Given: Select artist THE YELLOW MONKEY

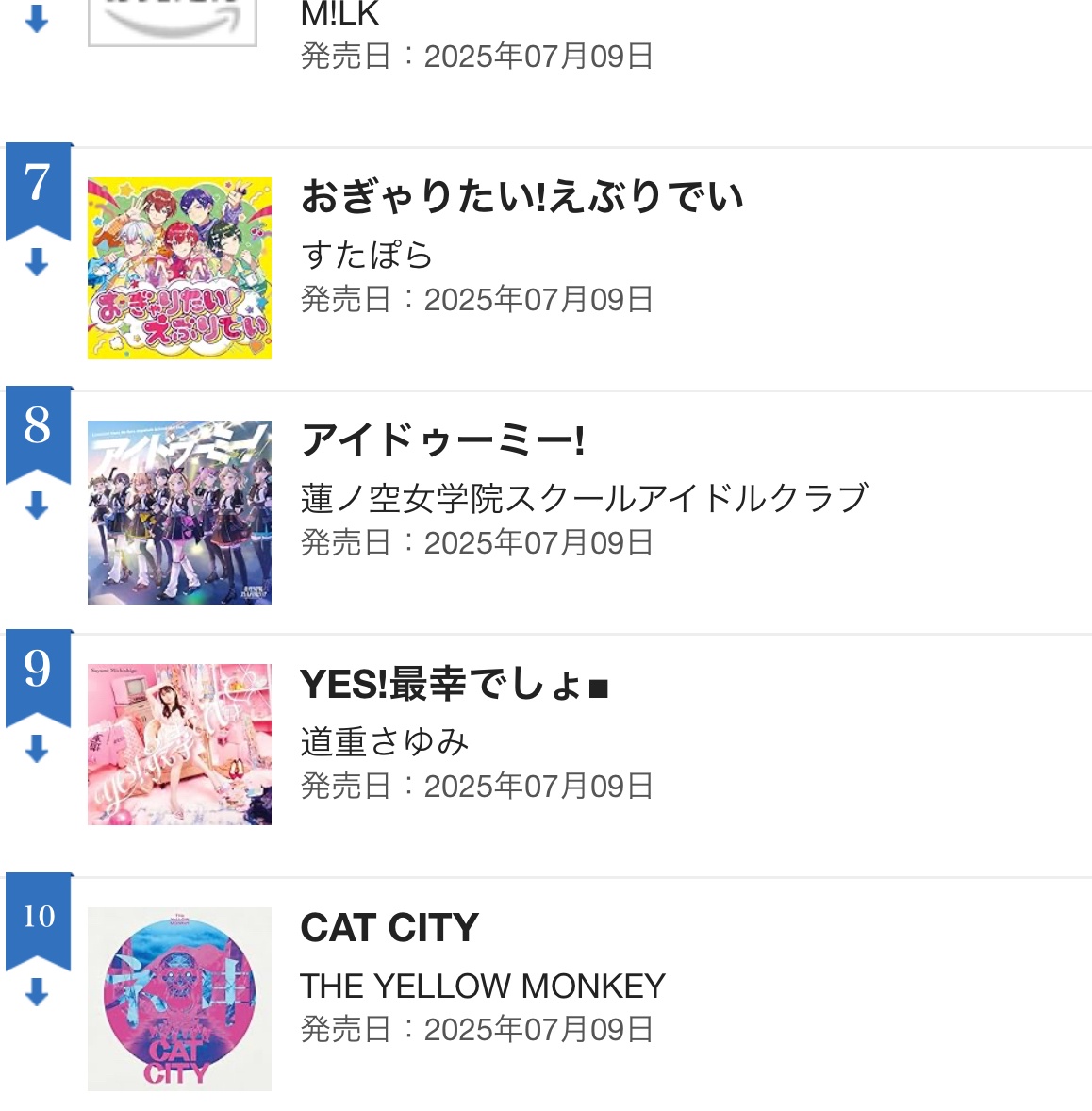Looking at the screenshot, I should pos(483,986).
